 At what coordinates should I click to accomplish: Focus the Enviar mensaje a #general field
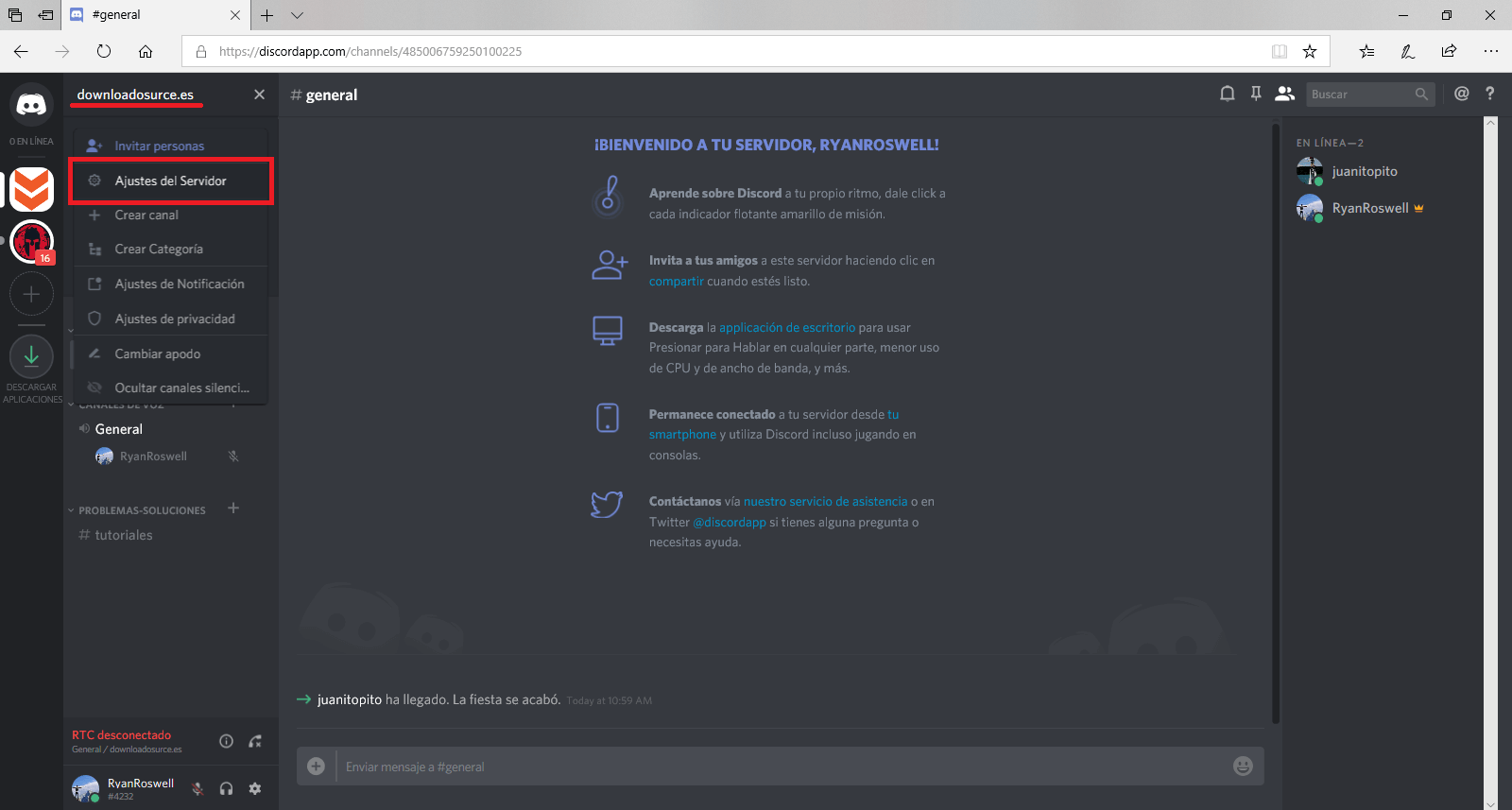(782, 767)
